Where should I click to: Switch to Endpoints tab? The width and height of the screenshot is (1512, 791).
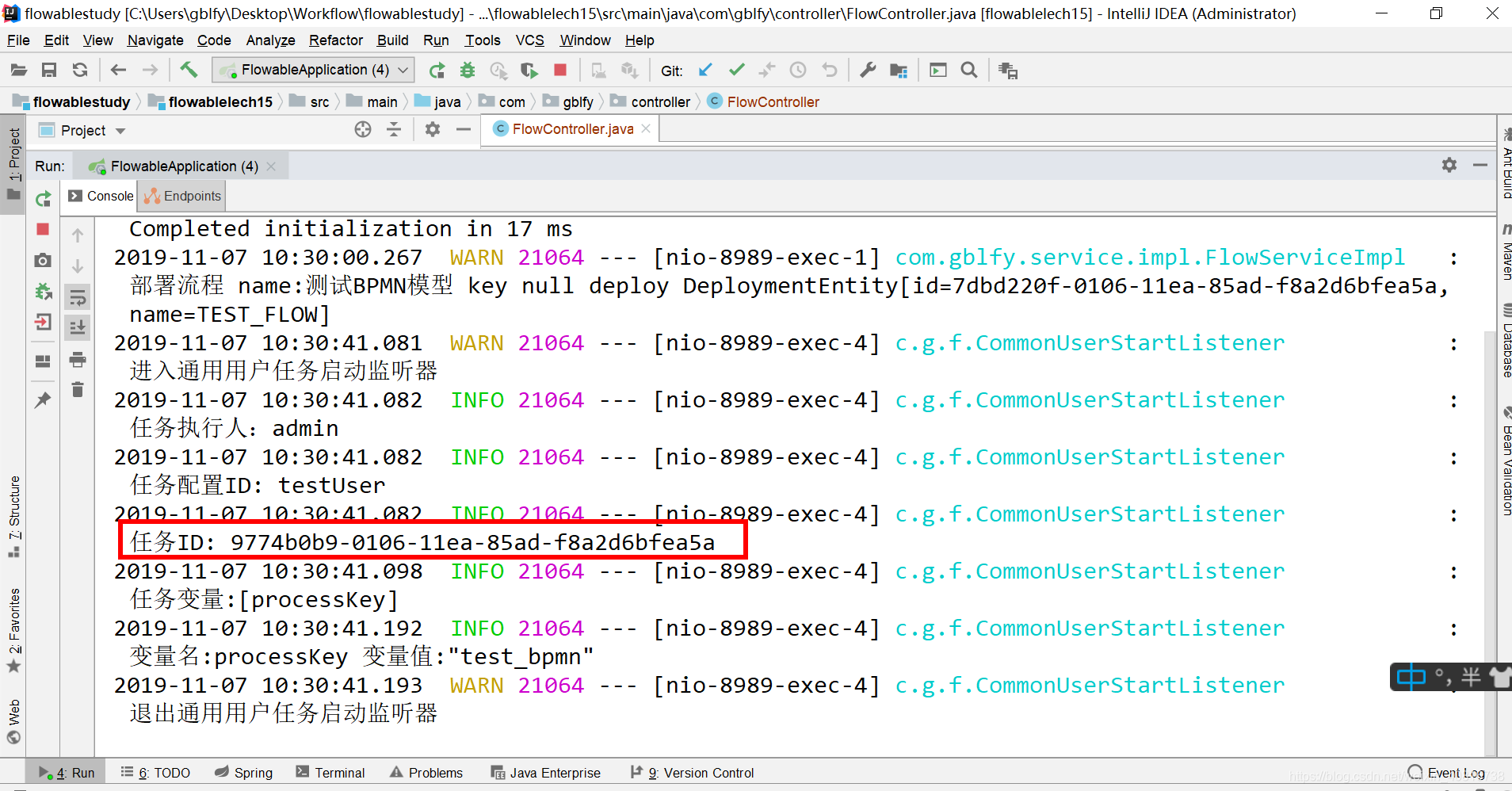pos(183,196)
